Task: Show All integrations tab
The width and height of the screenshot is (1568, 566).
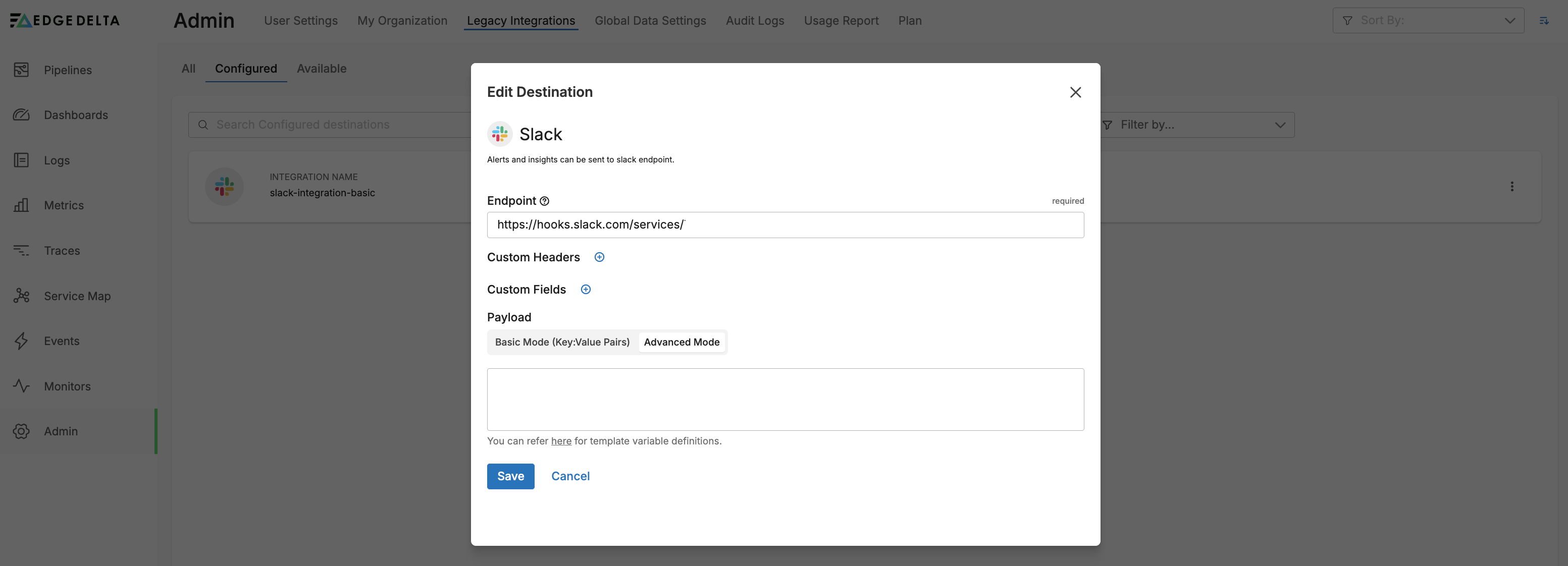Action: coord(189,69)
